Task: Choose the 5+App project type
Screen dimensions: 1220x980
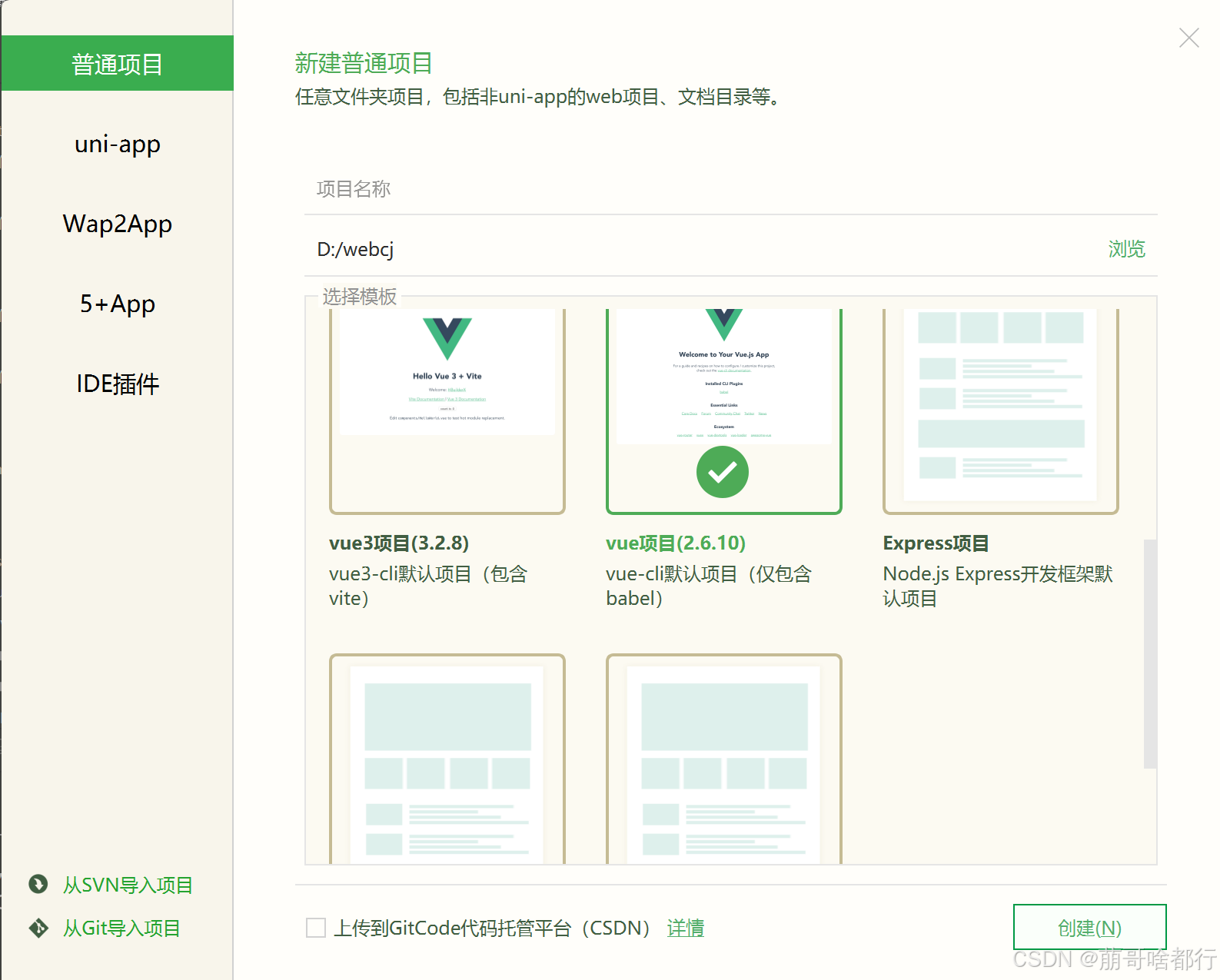Action: [117, 304]
